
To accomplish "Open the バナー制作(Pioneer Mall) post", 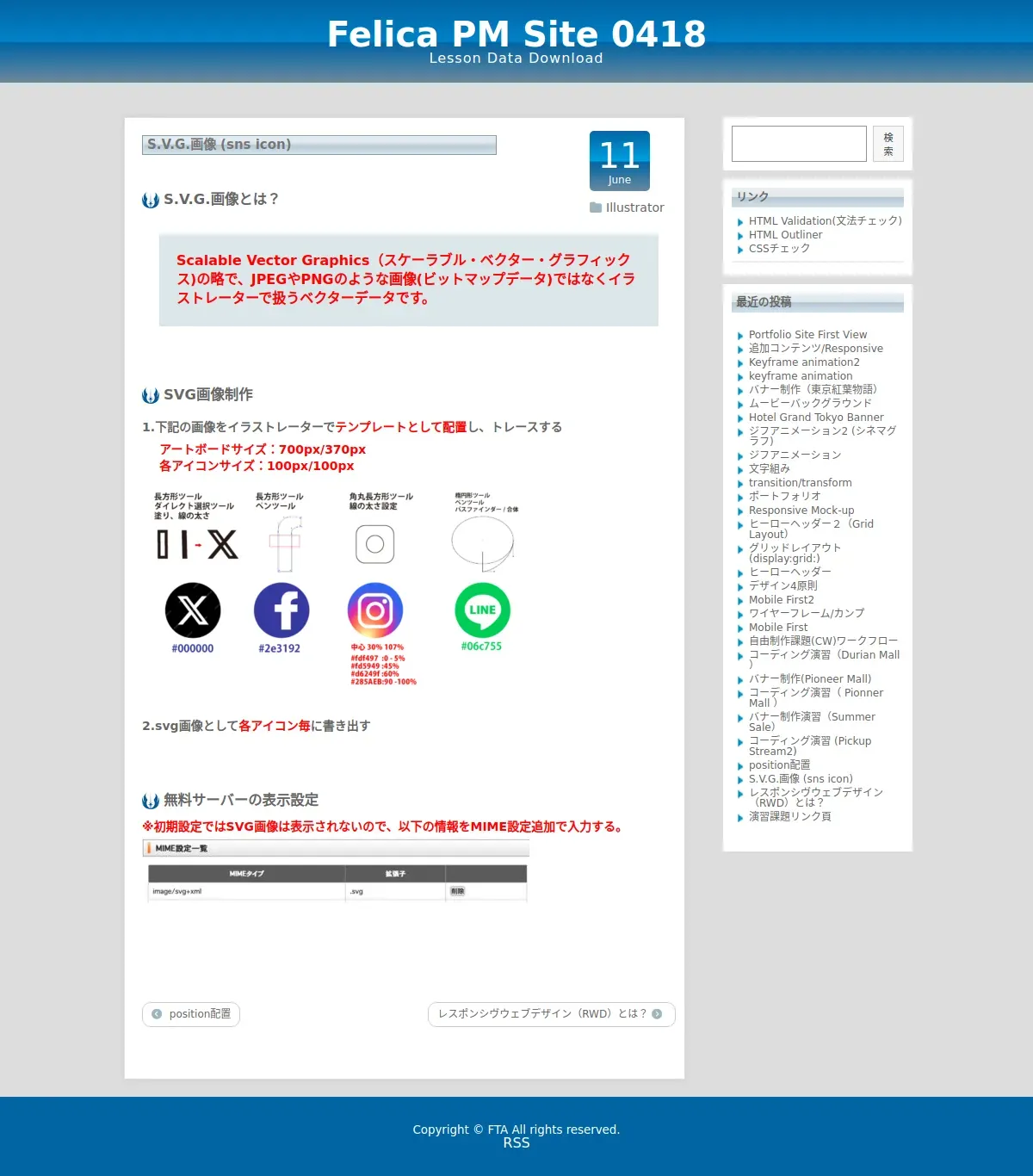I will (810, 679).
